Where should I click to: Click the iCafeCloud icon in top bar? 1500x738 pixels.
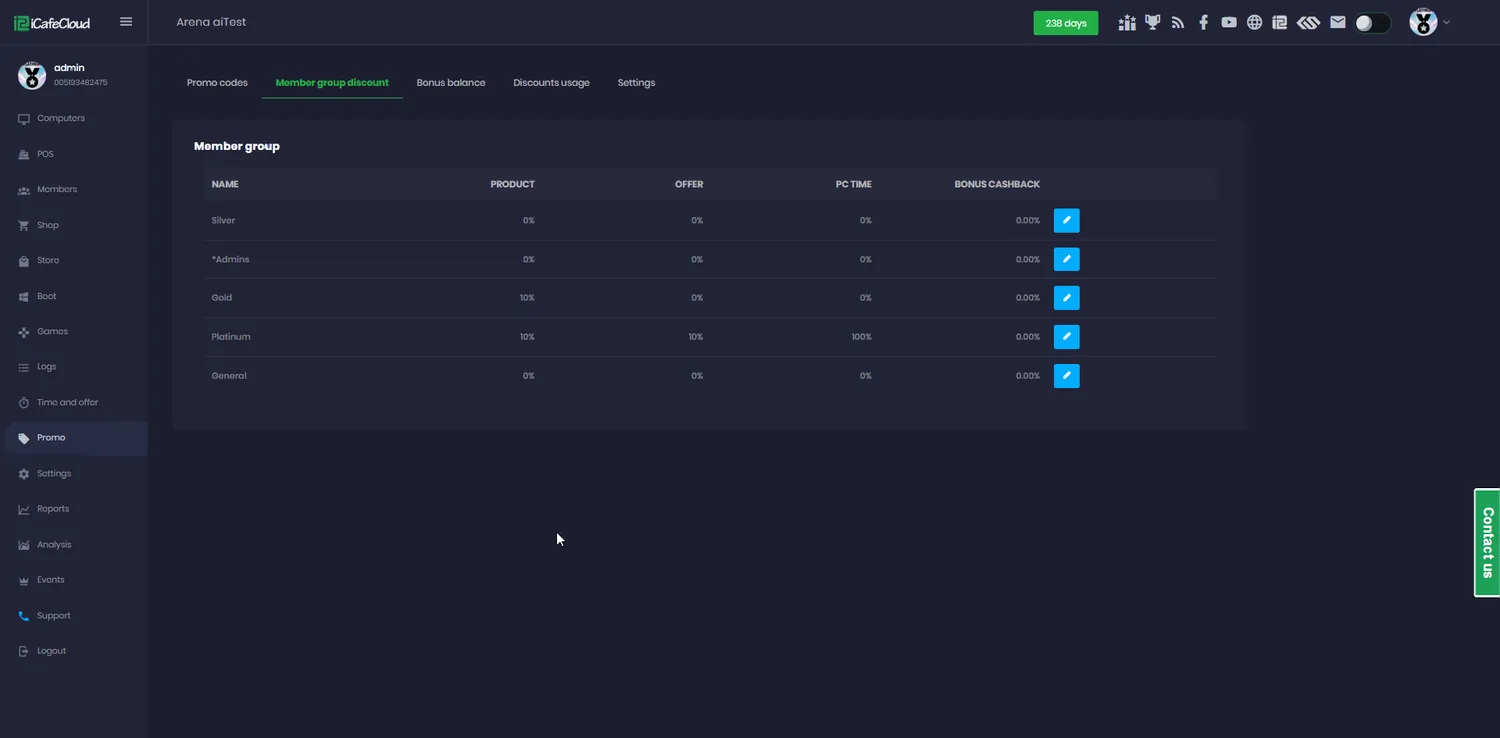(1279, 22)
